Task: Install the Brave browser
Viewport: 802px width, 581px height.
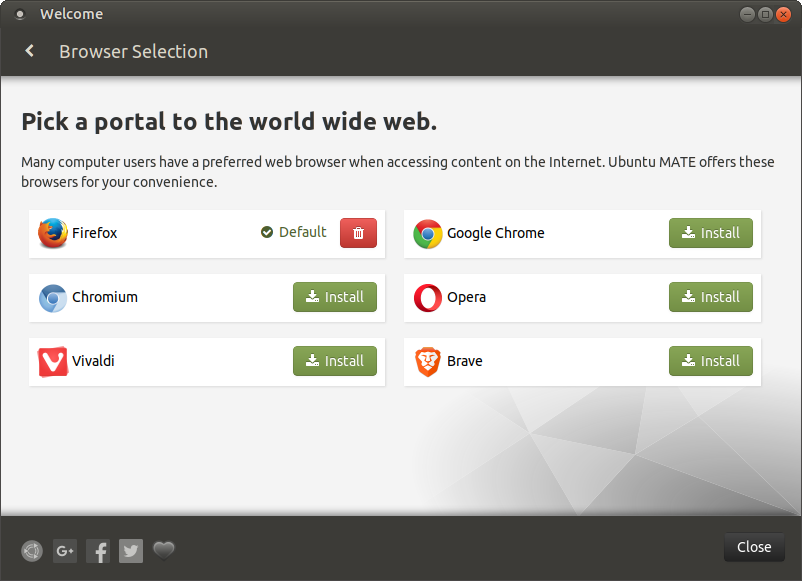Action: [x=710, y=361]
